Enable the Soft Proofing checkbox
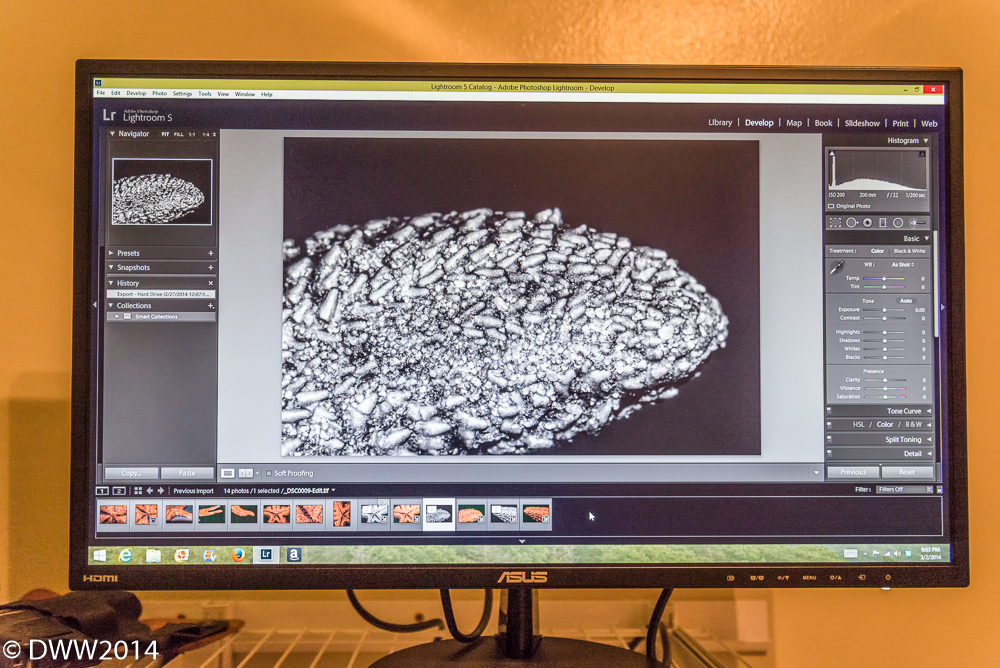The width and height of the screenshot is (1000, 668). click(x=268, y=473)
